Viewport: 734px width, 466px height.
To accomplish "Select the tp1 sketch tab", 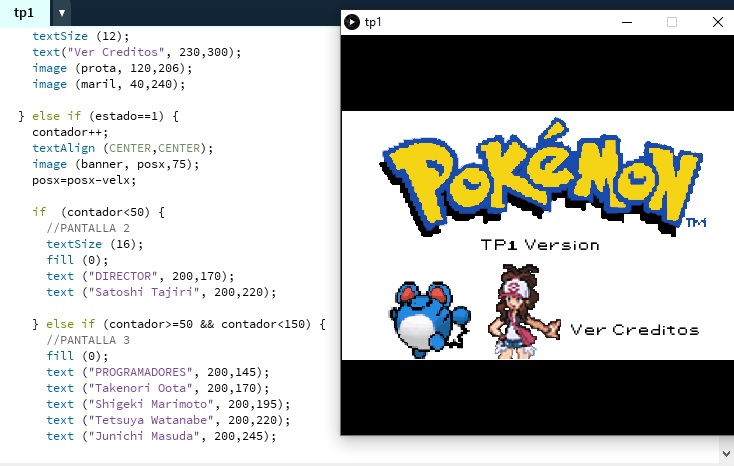I will [23, 13].
